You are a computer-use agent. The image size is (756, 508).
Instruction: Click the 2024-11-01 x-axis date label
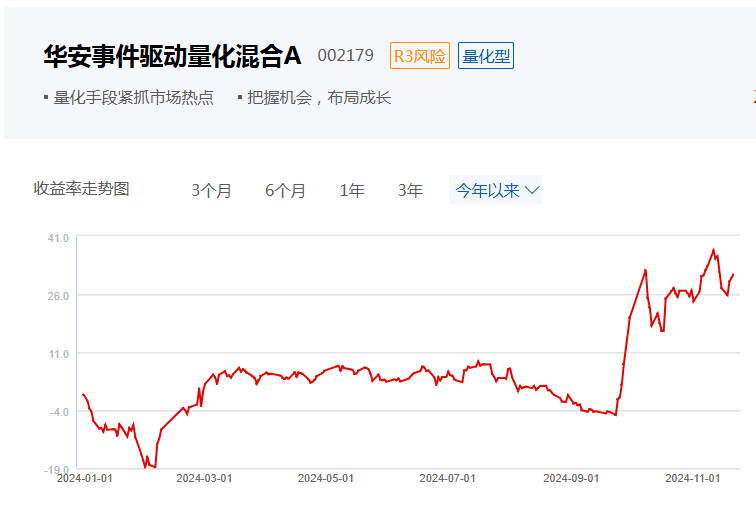(x=693, y=478)
